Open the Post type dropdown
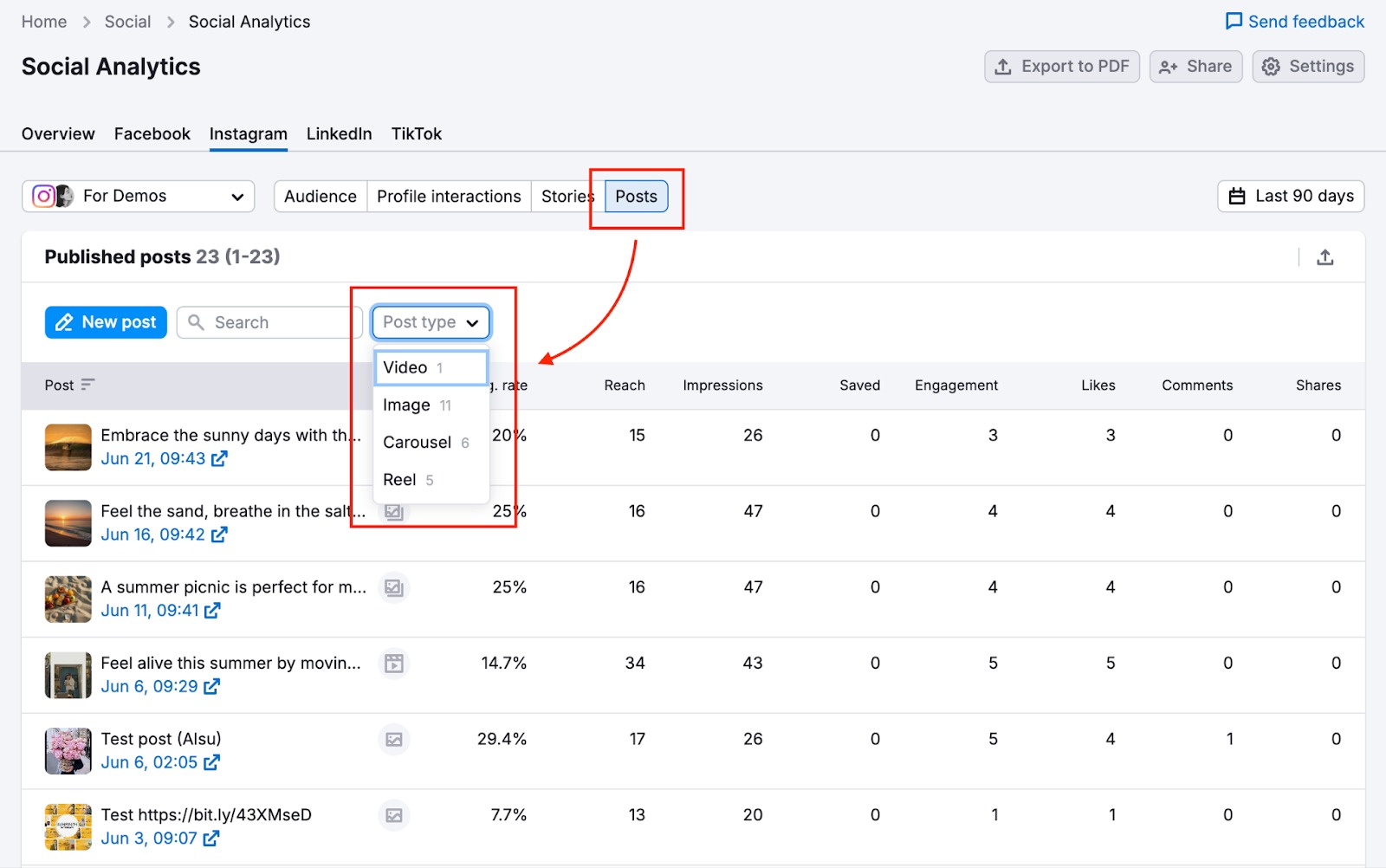 tap(431, 321)
